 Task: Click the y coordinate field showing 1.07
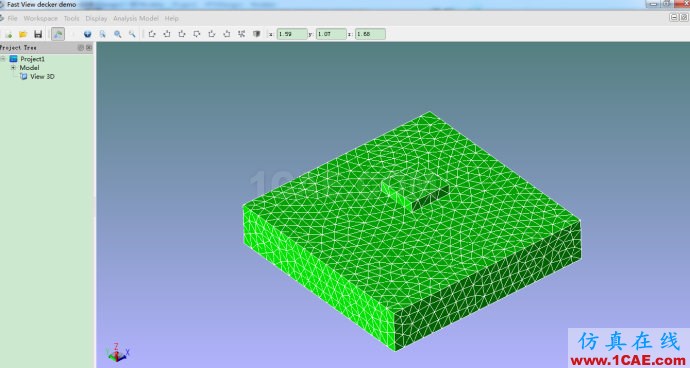tap(331, 34)
